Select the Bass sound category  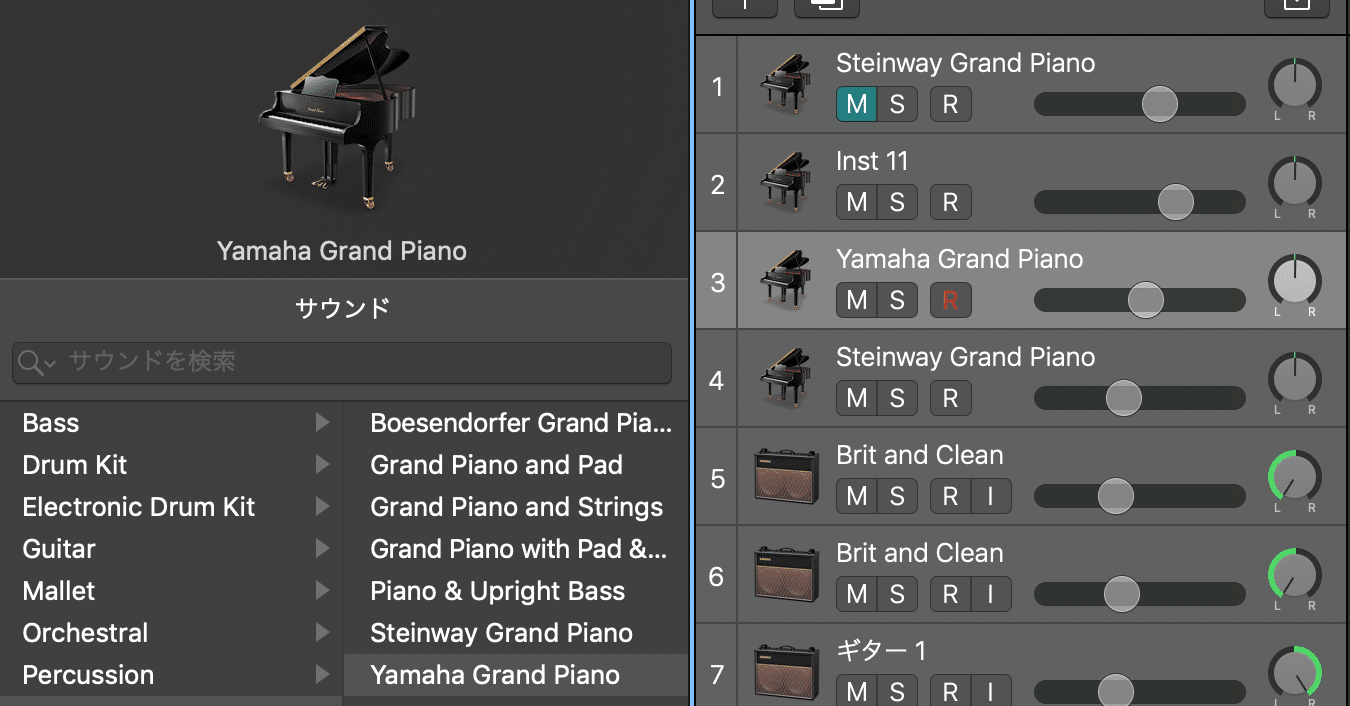[x=171, y=423]
